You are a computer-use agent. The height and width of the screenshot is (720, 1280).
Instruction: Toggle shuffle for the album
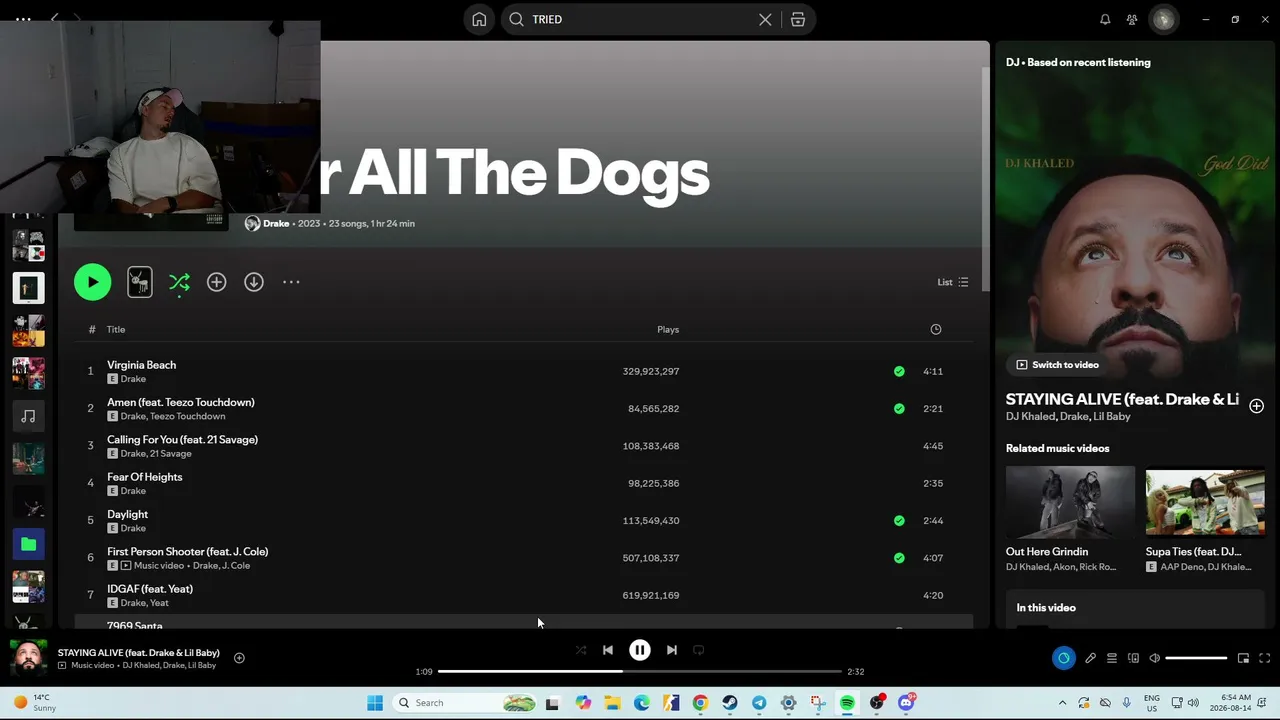tap(179, 282)
